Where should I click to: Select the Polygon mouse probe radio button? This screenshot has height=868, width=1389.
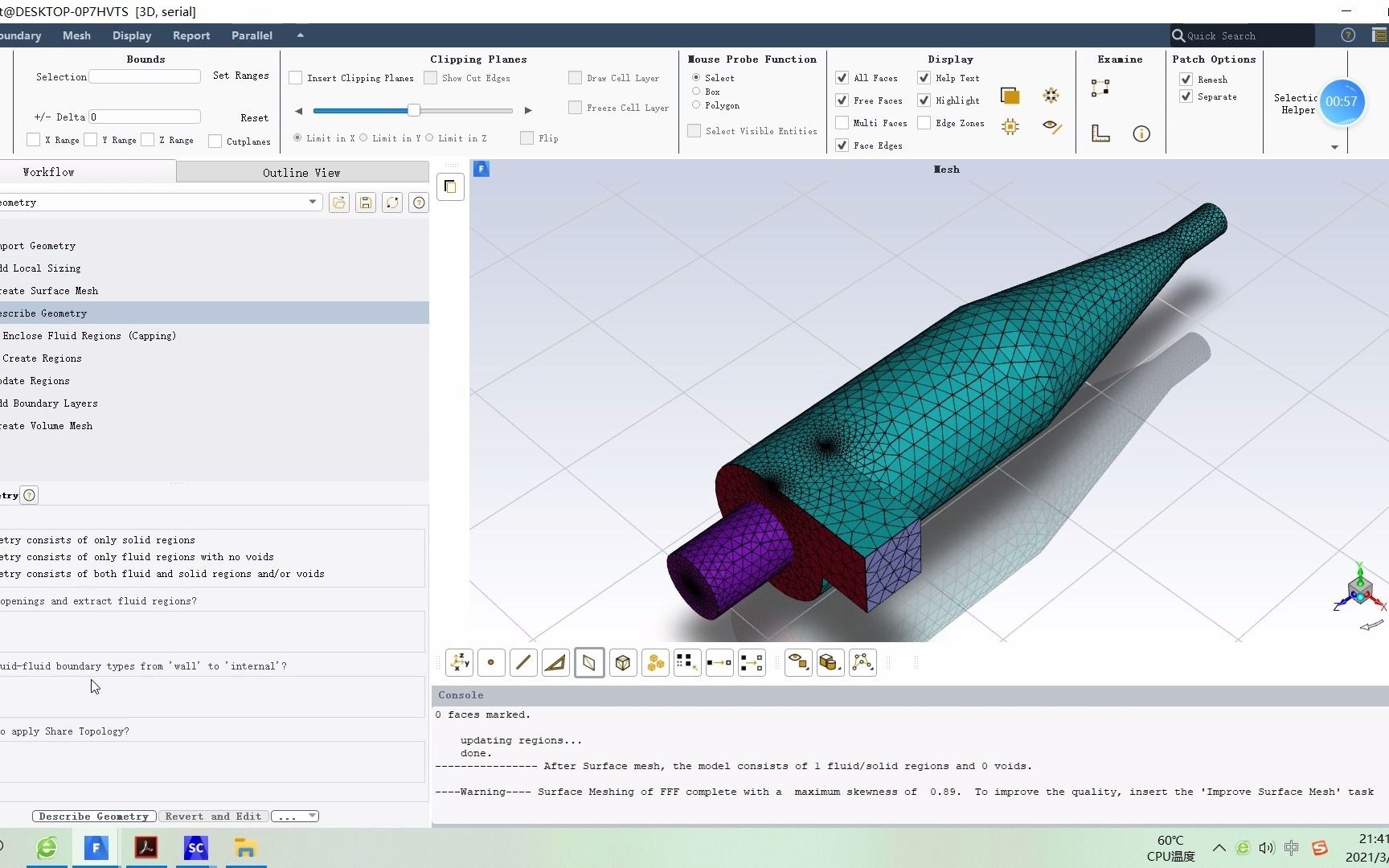pyautogui.click(x=696, y=105)
